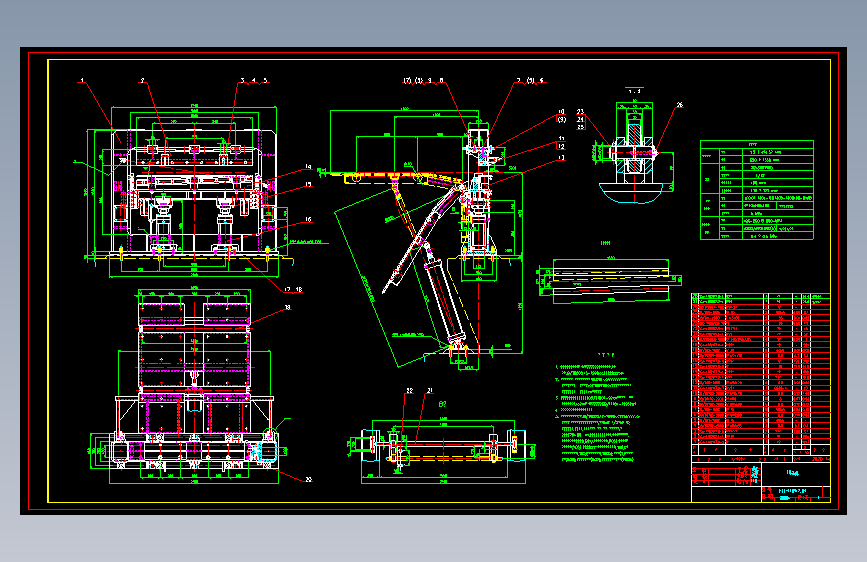The image size is (867, 562).
Task: Select callout number 15 beside front view
Action: pos(309,184)
